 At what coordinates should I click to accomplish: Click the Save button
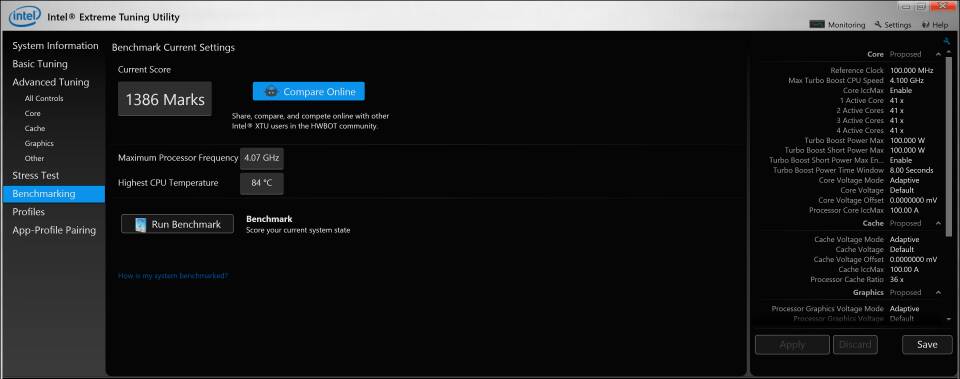point(927,345)
